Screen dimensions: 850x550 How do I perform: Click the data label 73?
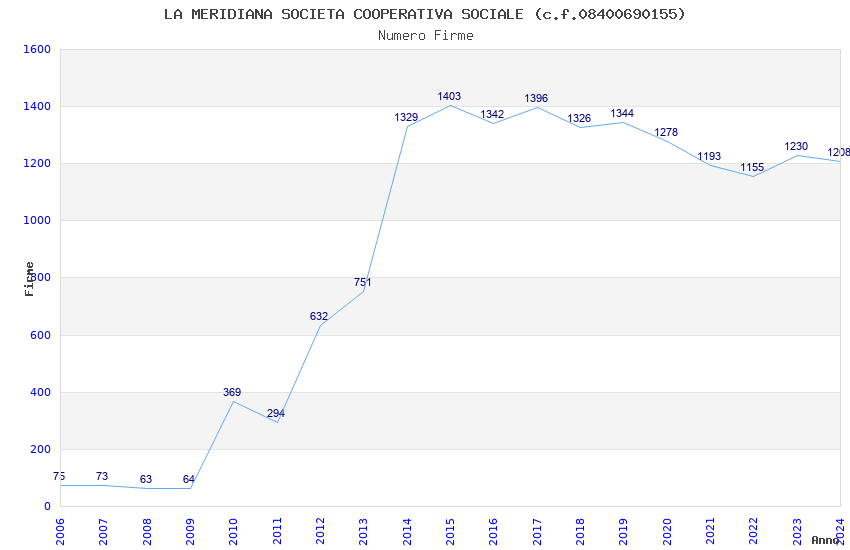[x=102, y=476]
